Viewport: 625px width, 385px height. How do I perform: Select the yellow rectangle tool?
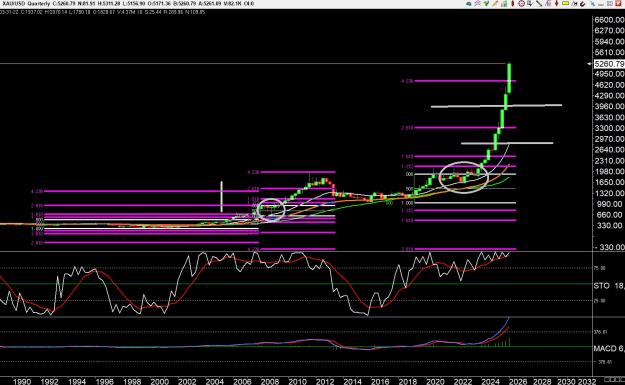coord(565,4)
